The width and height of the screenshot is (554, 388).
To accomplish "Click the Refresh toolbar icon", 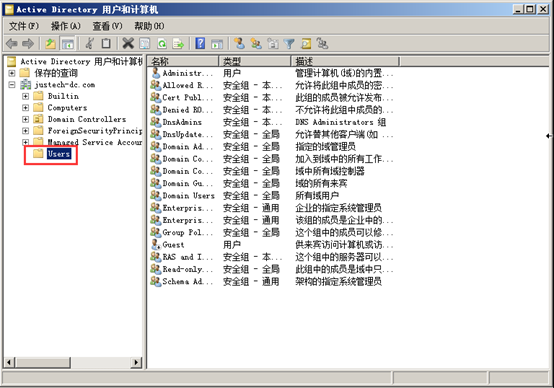I will tap(162, 44).
